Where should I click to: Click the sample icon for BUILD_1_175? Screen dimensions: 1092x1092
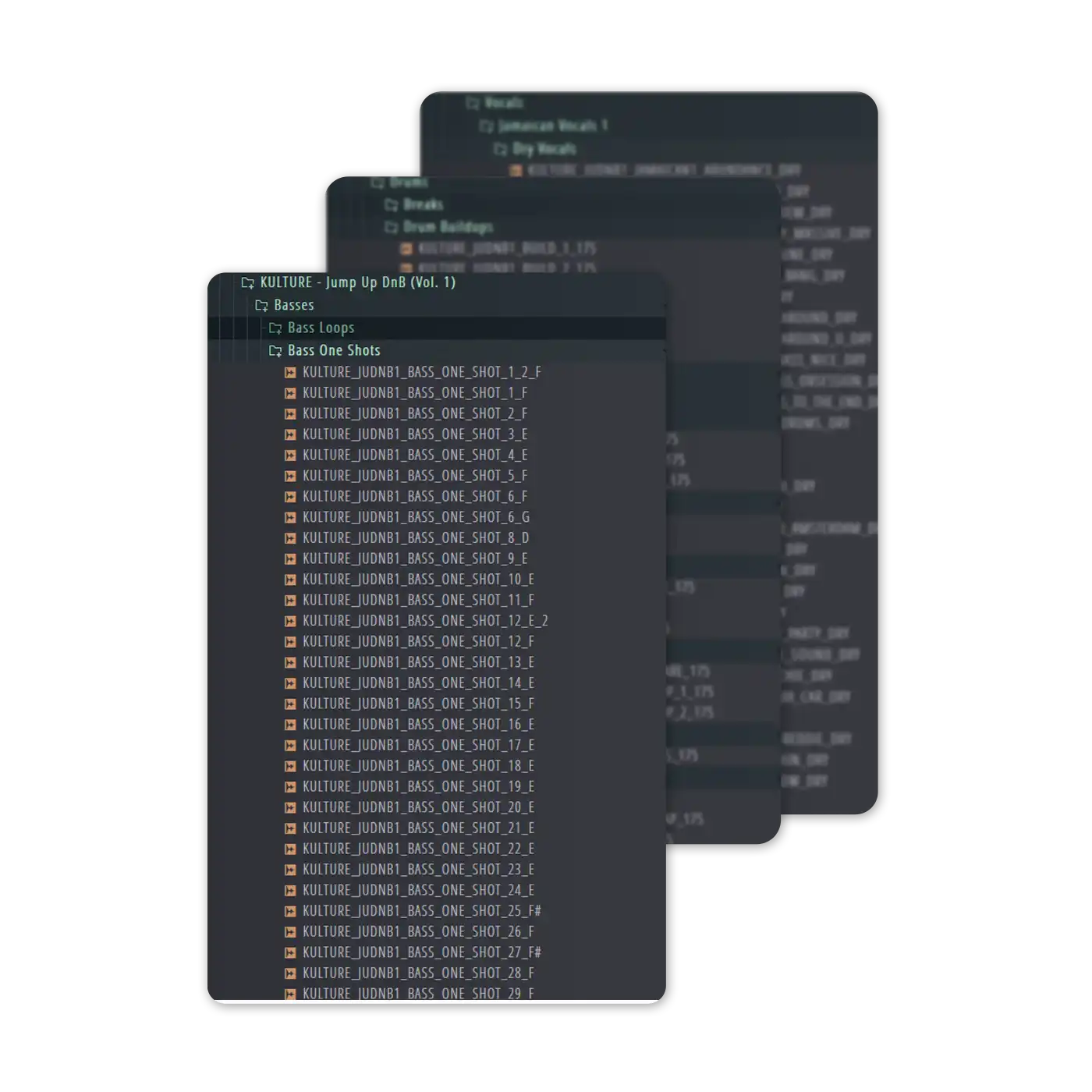406,249
